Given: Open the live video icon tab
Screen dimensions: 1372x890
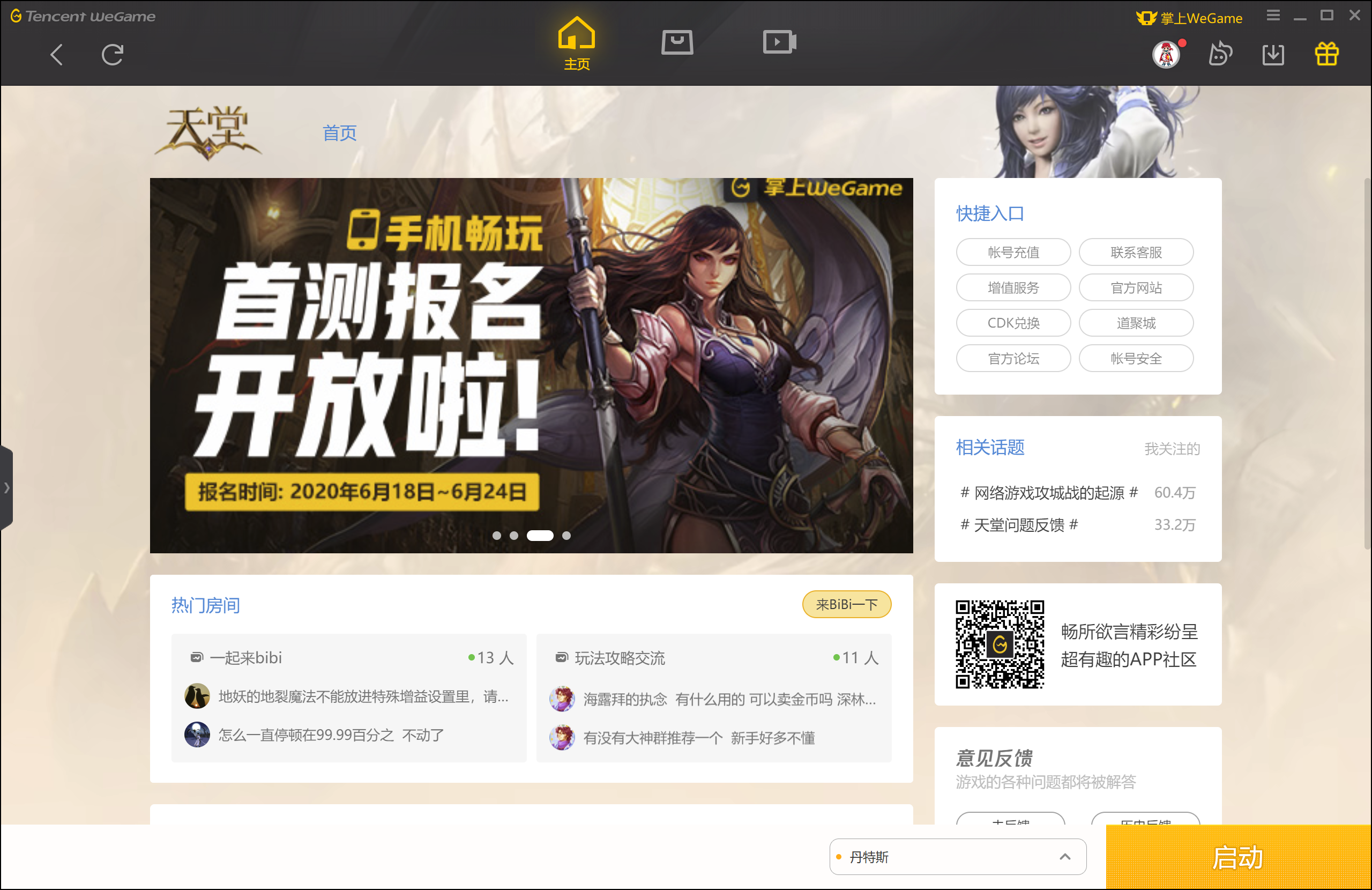Looking at the screenshot, I should (779, 42).
